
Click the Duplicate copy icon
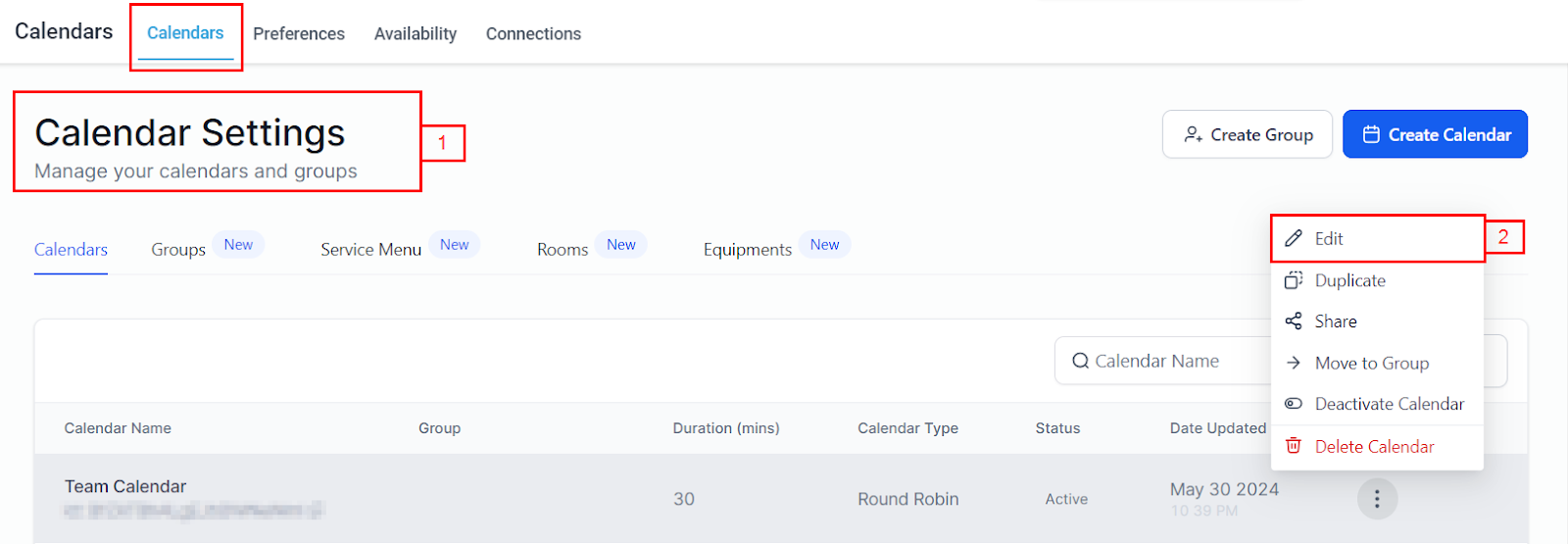(x=1294, y=280)
